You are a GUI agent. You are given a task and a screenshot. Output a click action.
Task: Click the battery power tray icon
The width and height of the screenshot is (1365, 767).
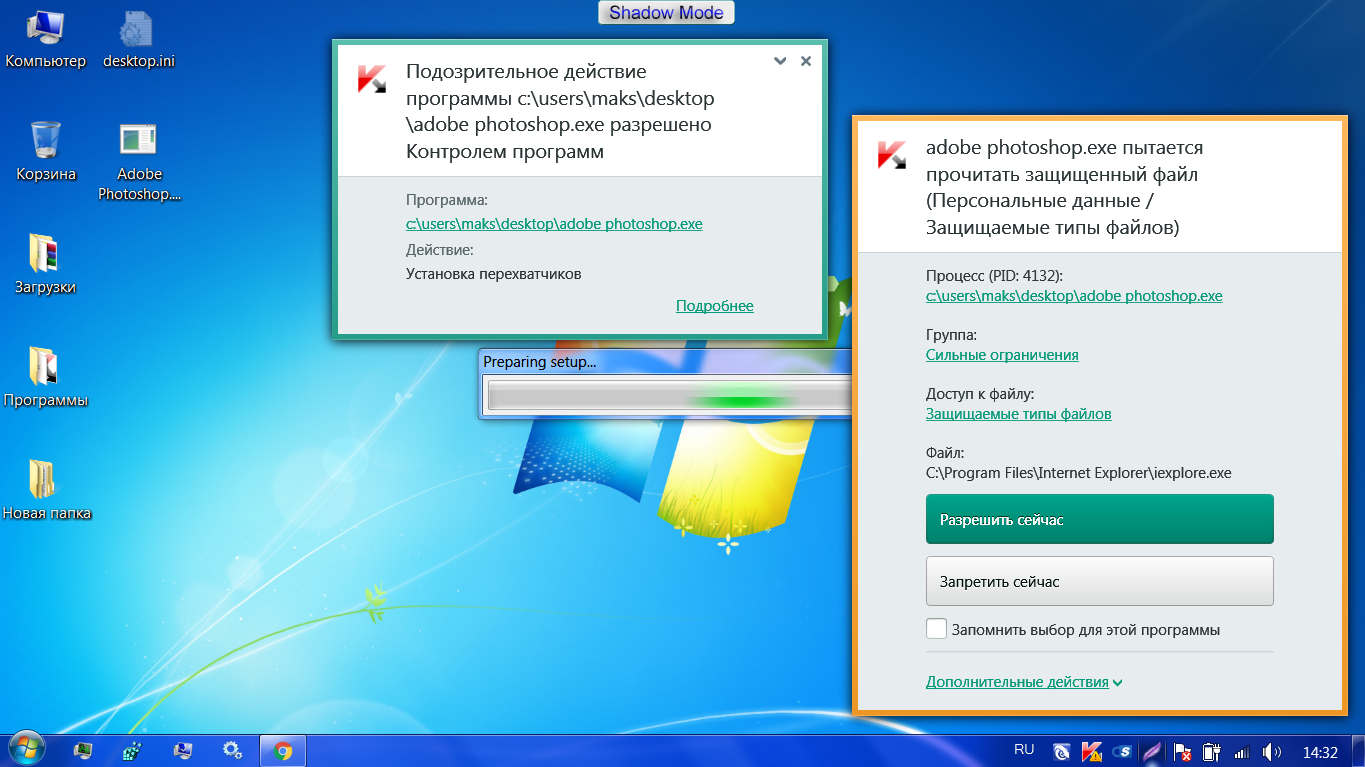(x=1212, y=751)
